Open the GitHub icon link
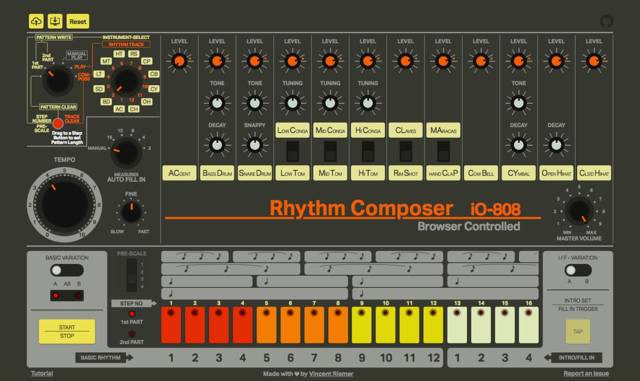Viewport: 640px width, 381px height. click(606, 21)
